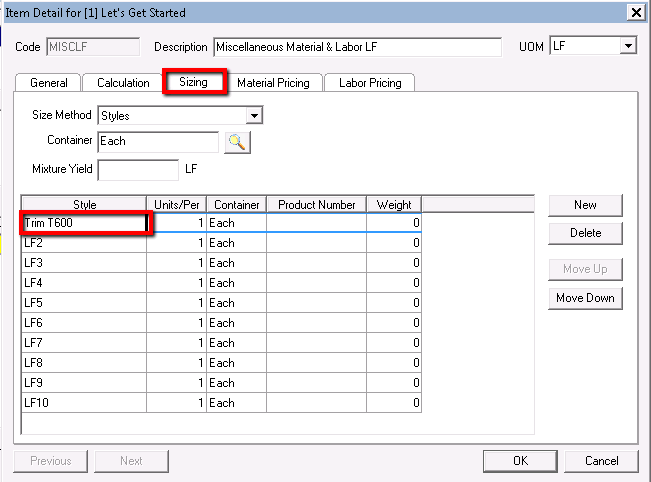The height and width of the screenshot is (482, 651).
Task: Click the Style column header
Action: pyautogui.click(x=84, y=205)
